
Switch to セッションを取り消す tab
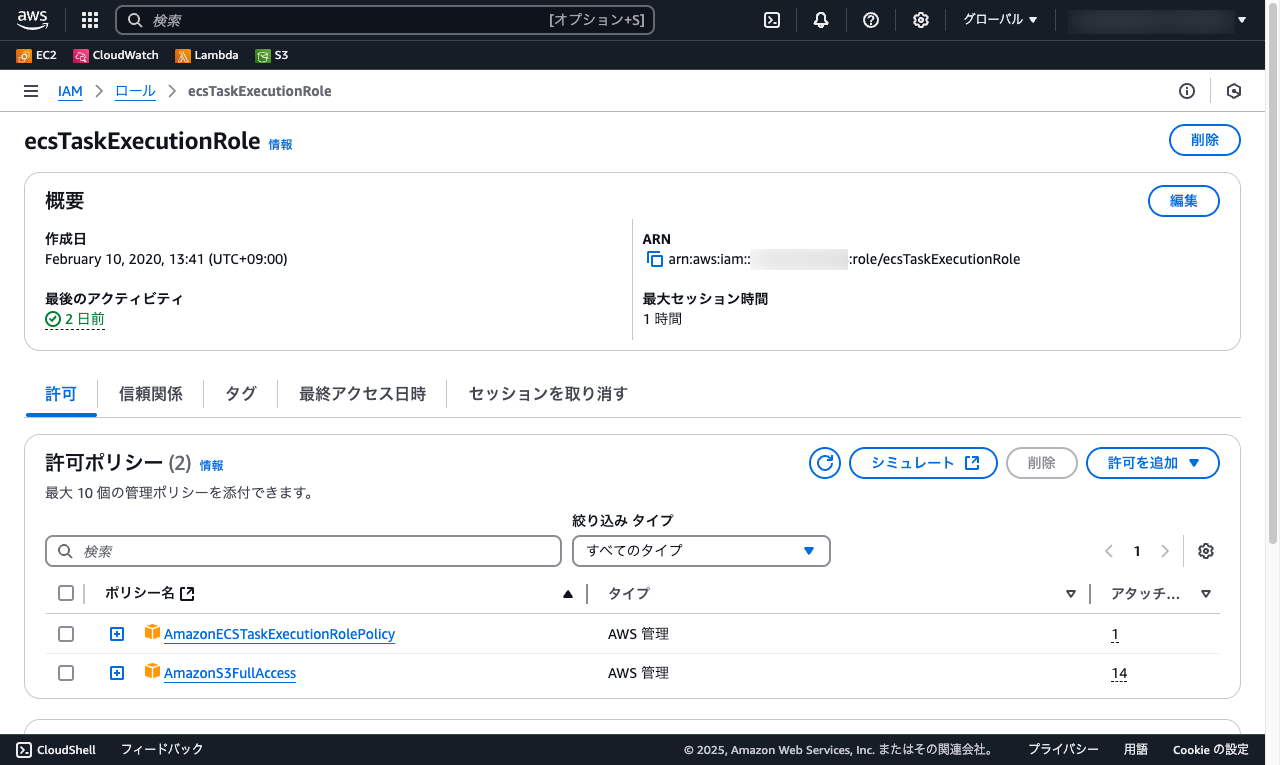pos(548,394)
